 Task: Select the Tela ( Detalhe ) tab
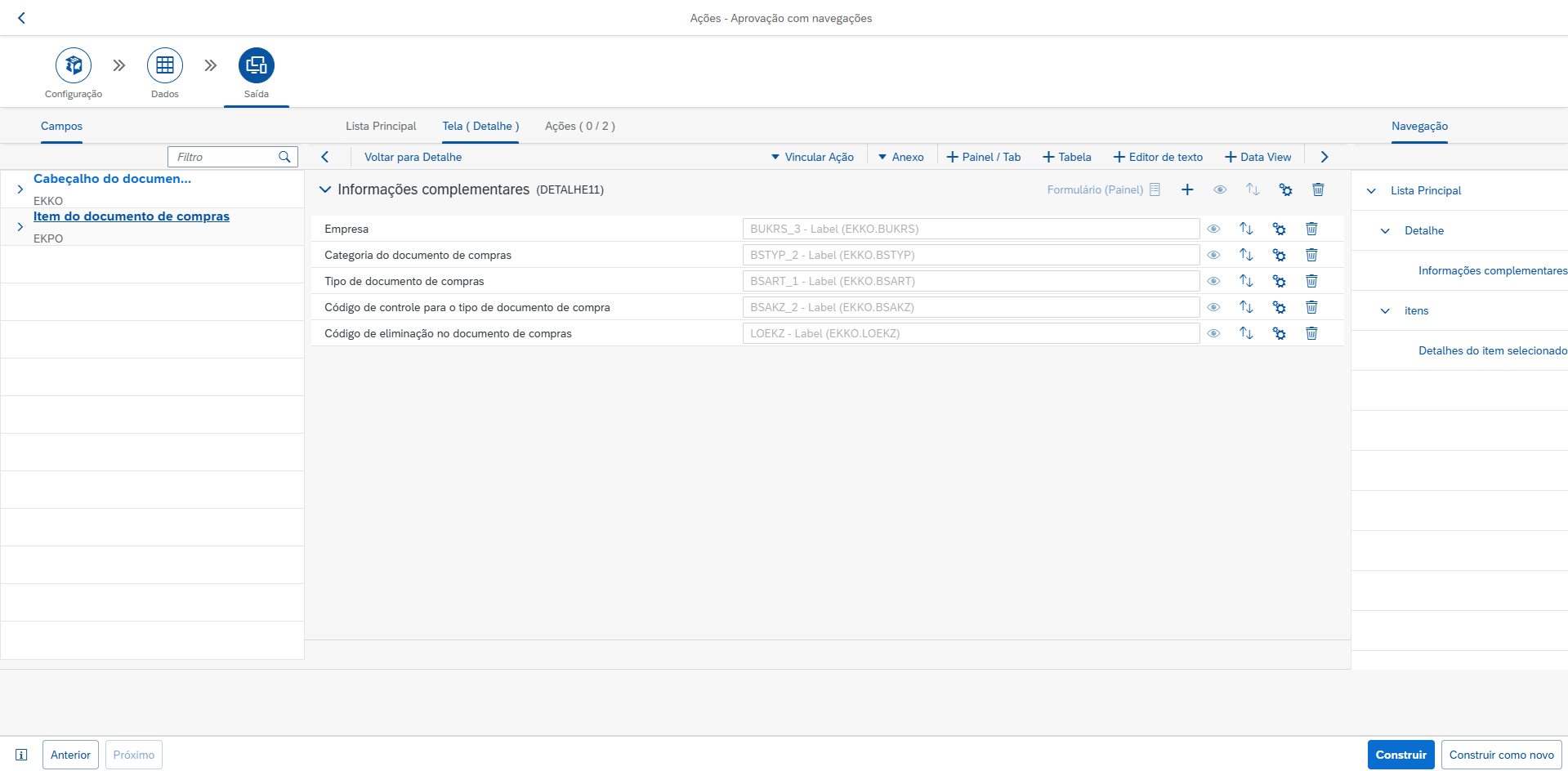tap(480, 126)
